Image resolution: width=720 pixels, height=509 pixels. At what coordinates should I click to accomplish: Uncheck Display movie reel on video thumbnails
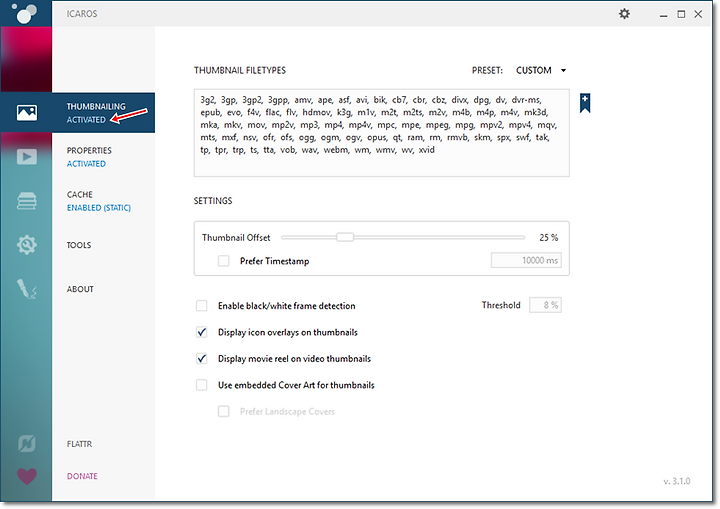[202, 358]
